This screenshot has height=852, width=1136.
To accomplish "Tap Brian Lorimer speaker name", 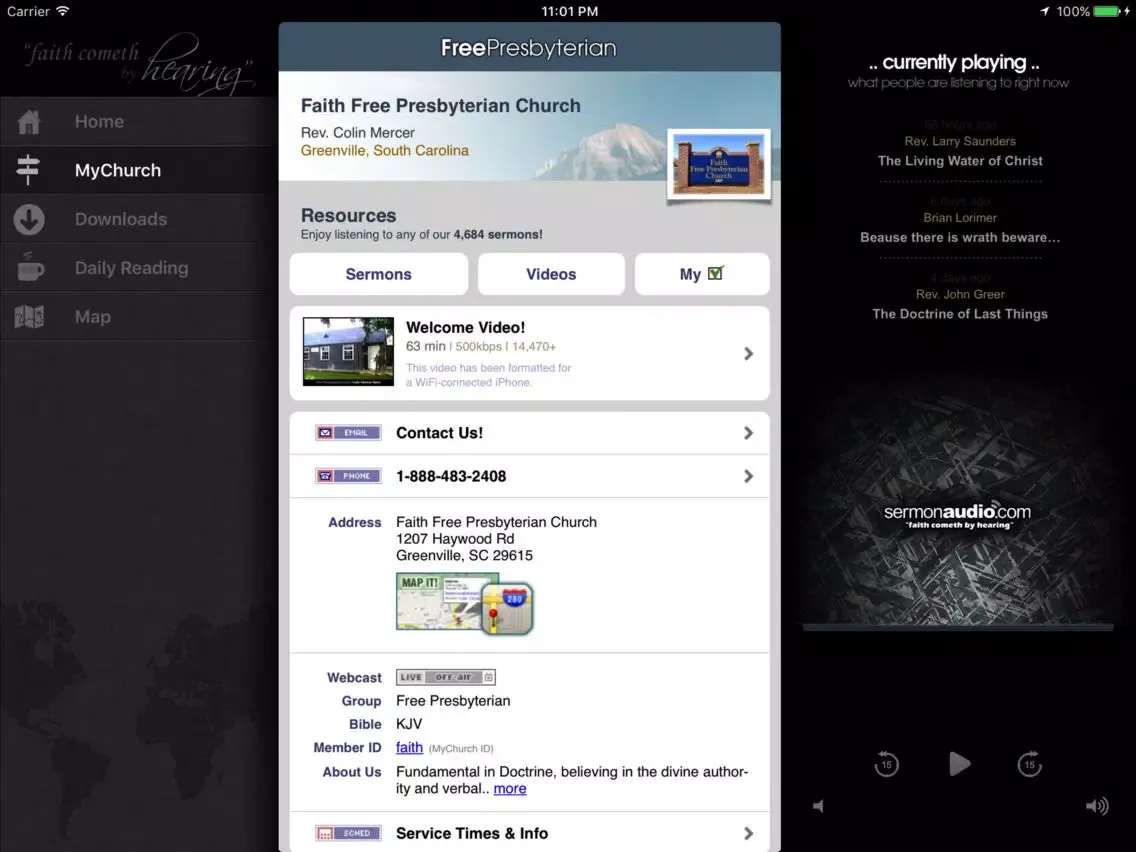I will pyautogui.click(x=960, y=217).
